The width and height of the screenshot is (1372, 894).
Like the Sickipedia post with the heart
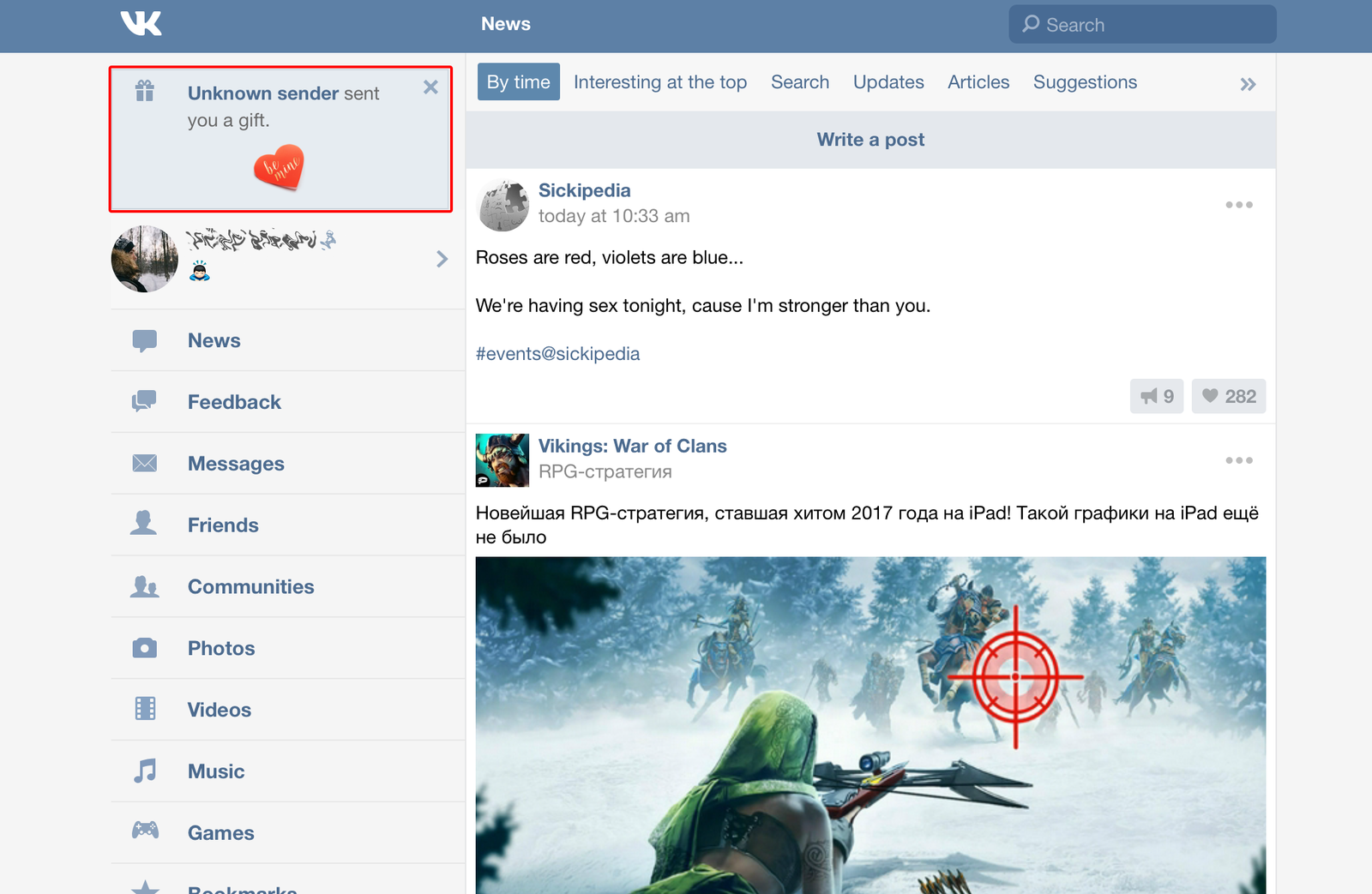point(1229,396)
